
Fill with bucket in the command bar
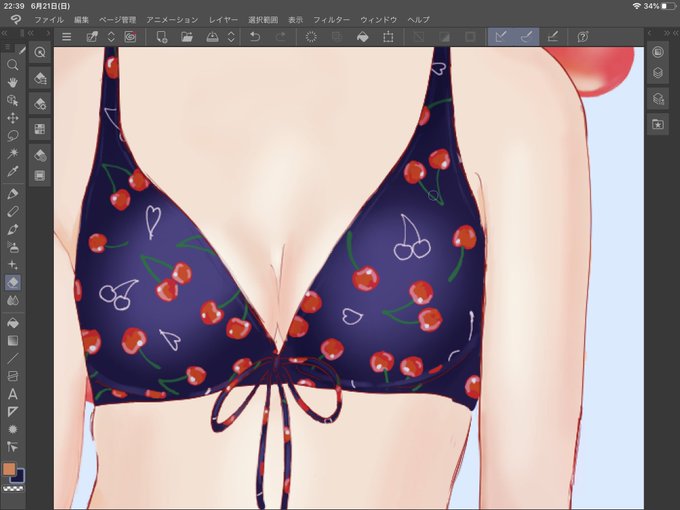[363, 37]
